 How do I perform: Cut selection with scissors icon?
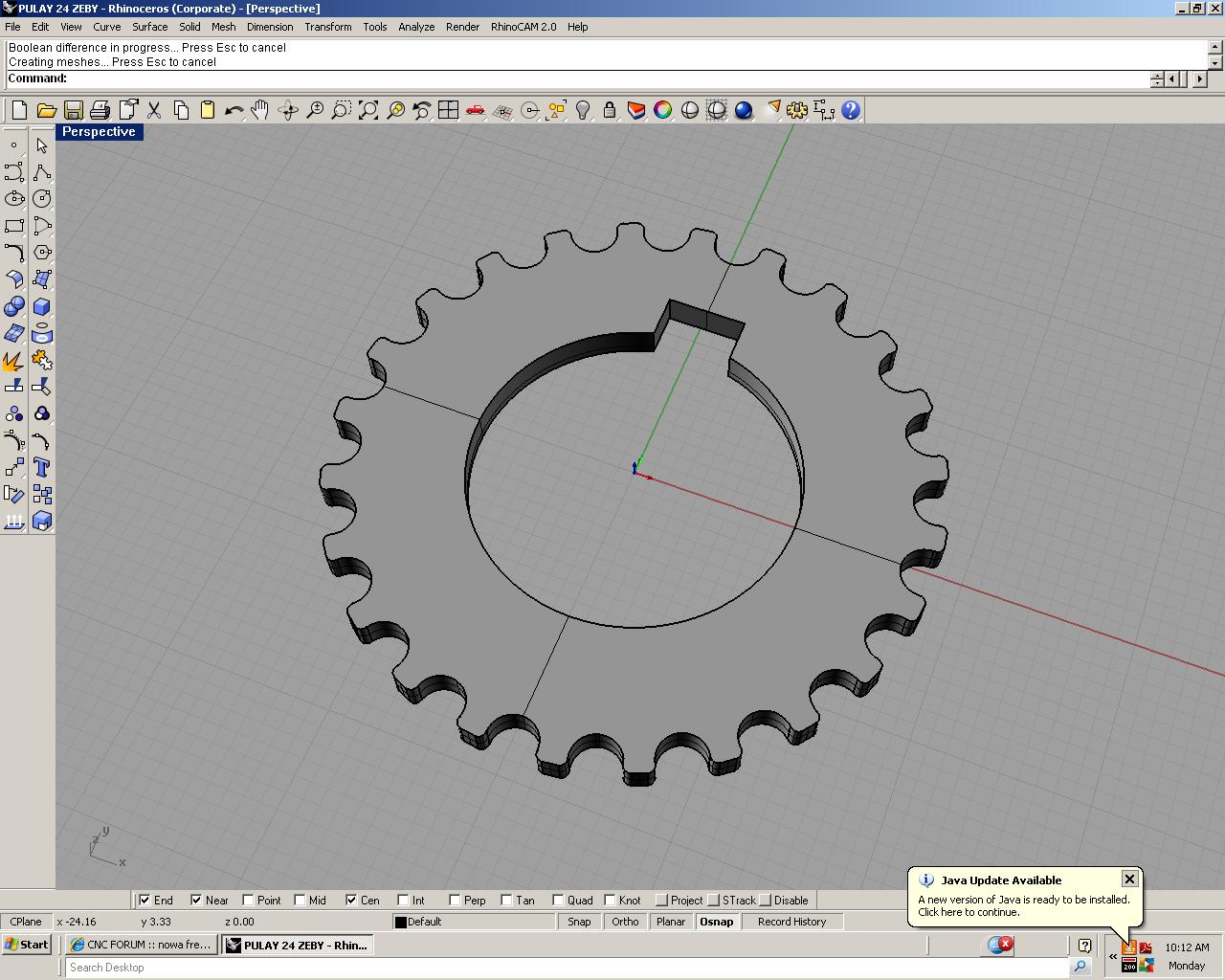(x=154, y=110)
